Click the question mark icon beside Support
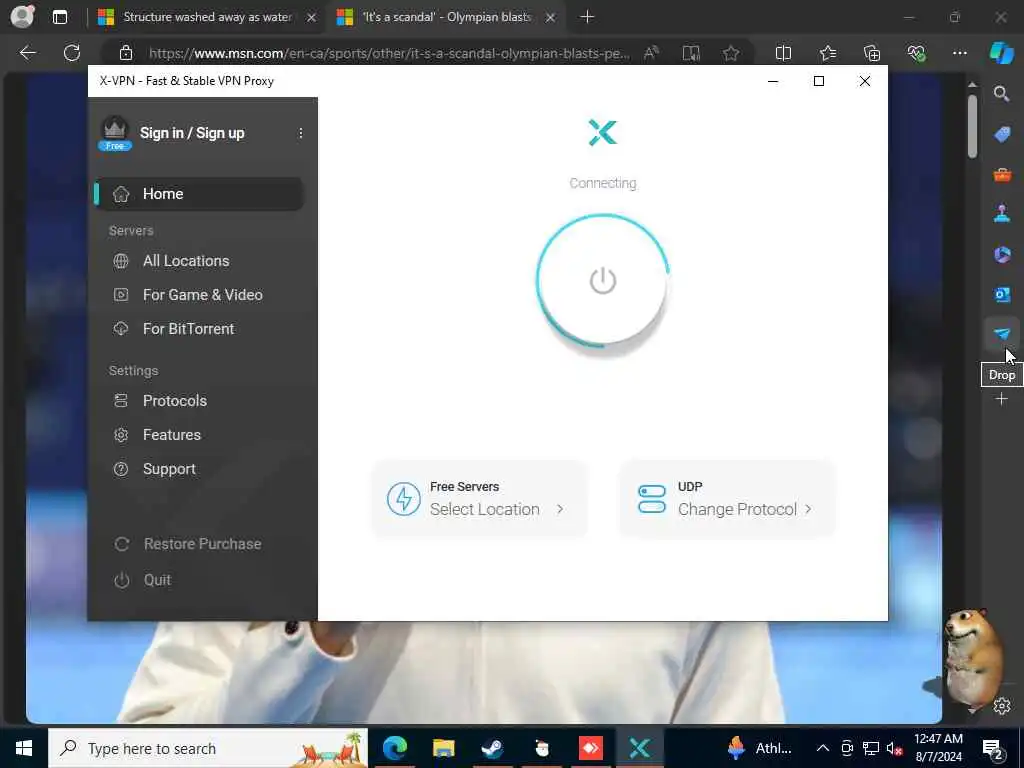Viewport: 1024px width, 768px height. (x=121, y=469)
